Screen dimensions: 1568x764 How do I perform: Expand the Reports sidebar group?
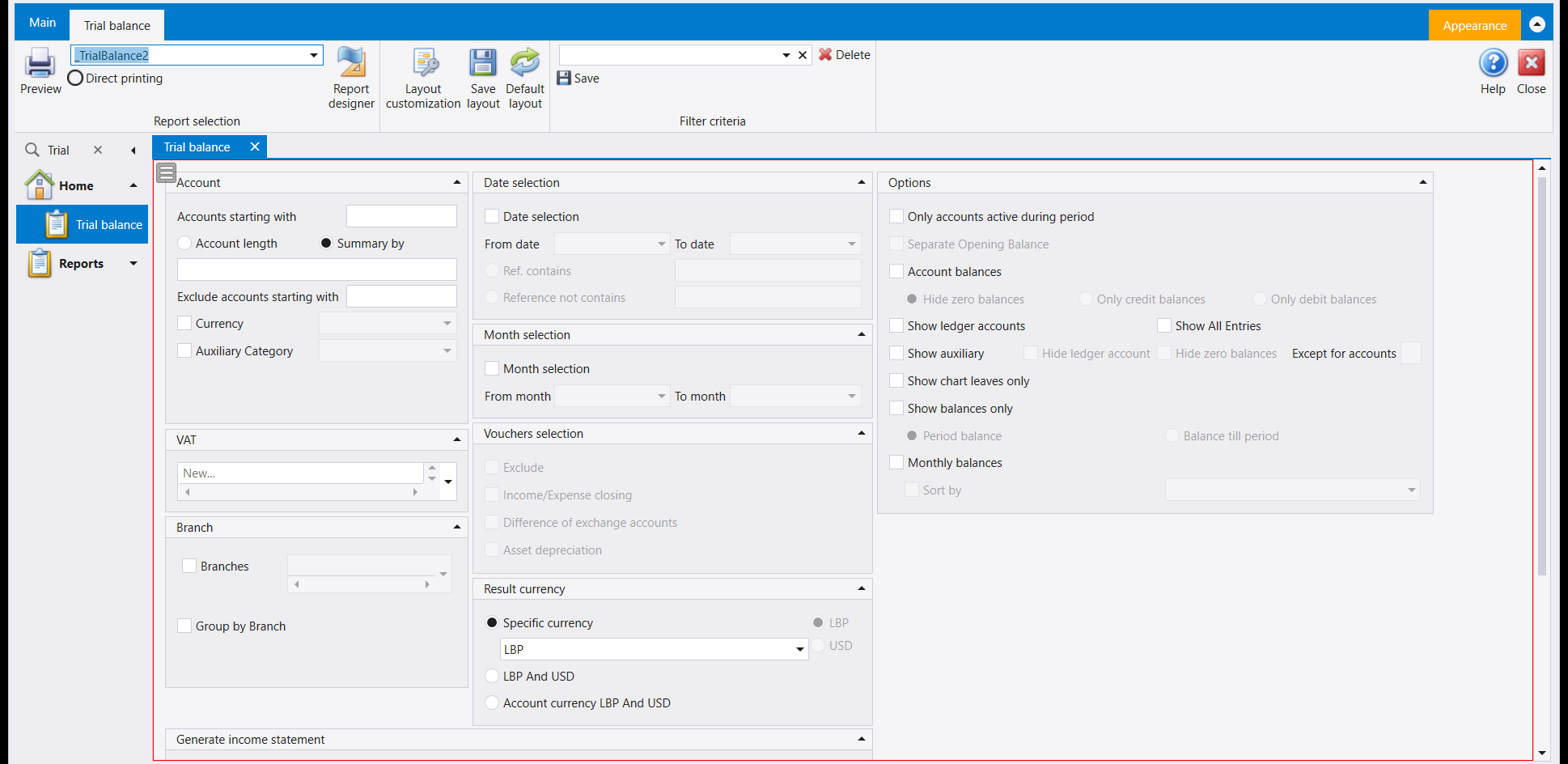133,263
